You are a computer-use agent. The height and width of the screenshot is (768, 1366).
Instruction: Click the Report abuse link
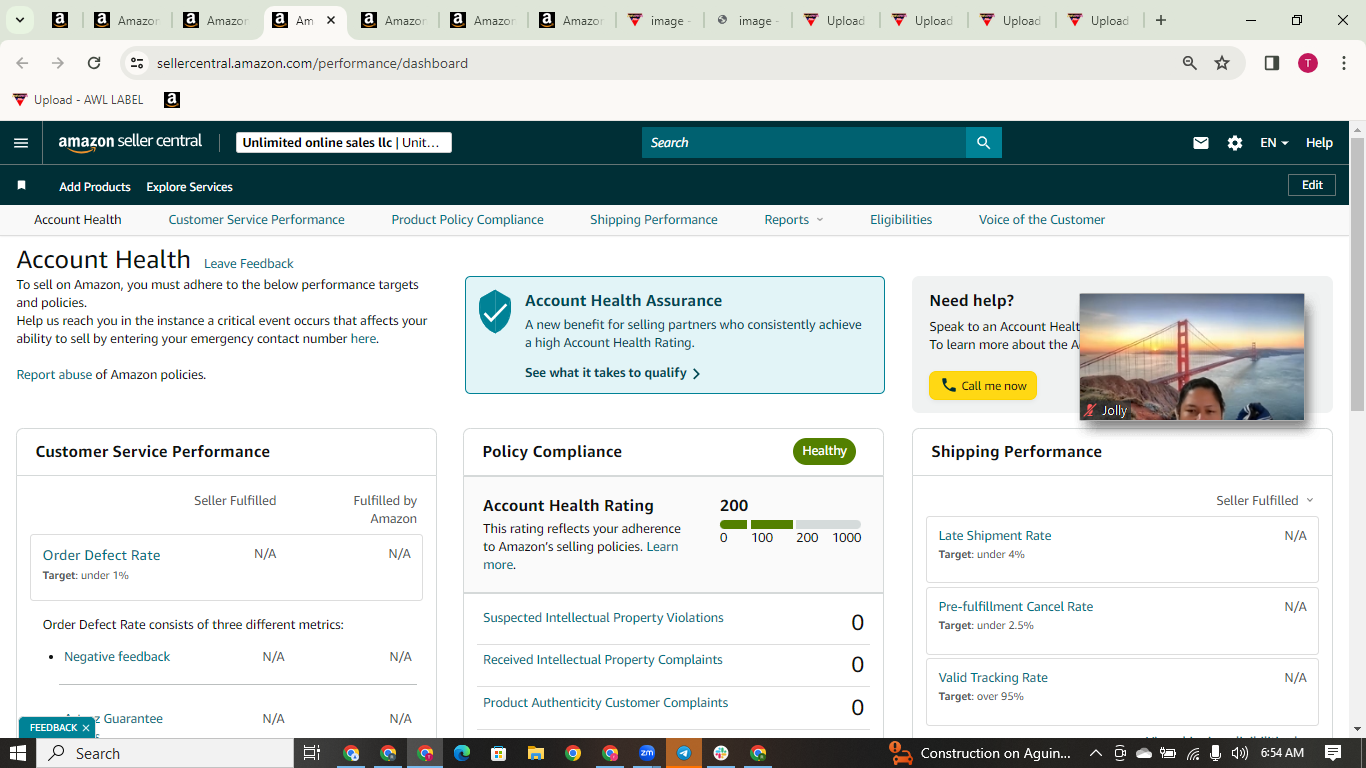(x=54, y=375)
